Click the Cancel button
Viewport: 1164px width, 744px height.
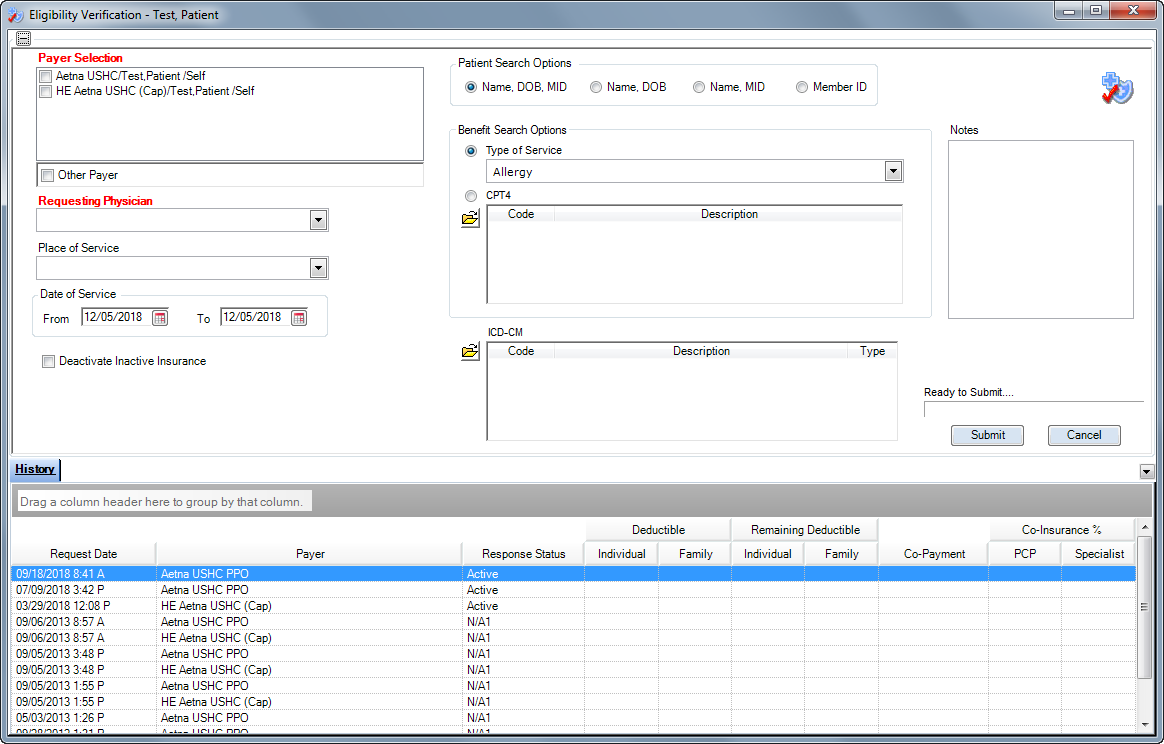[1084, 435]
